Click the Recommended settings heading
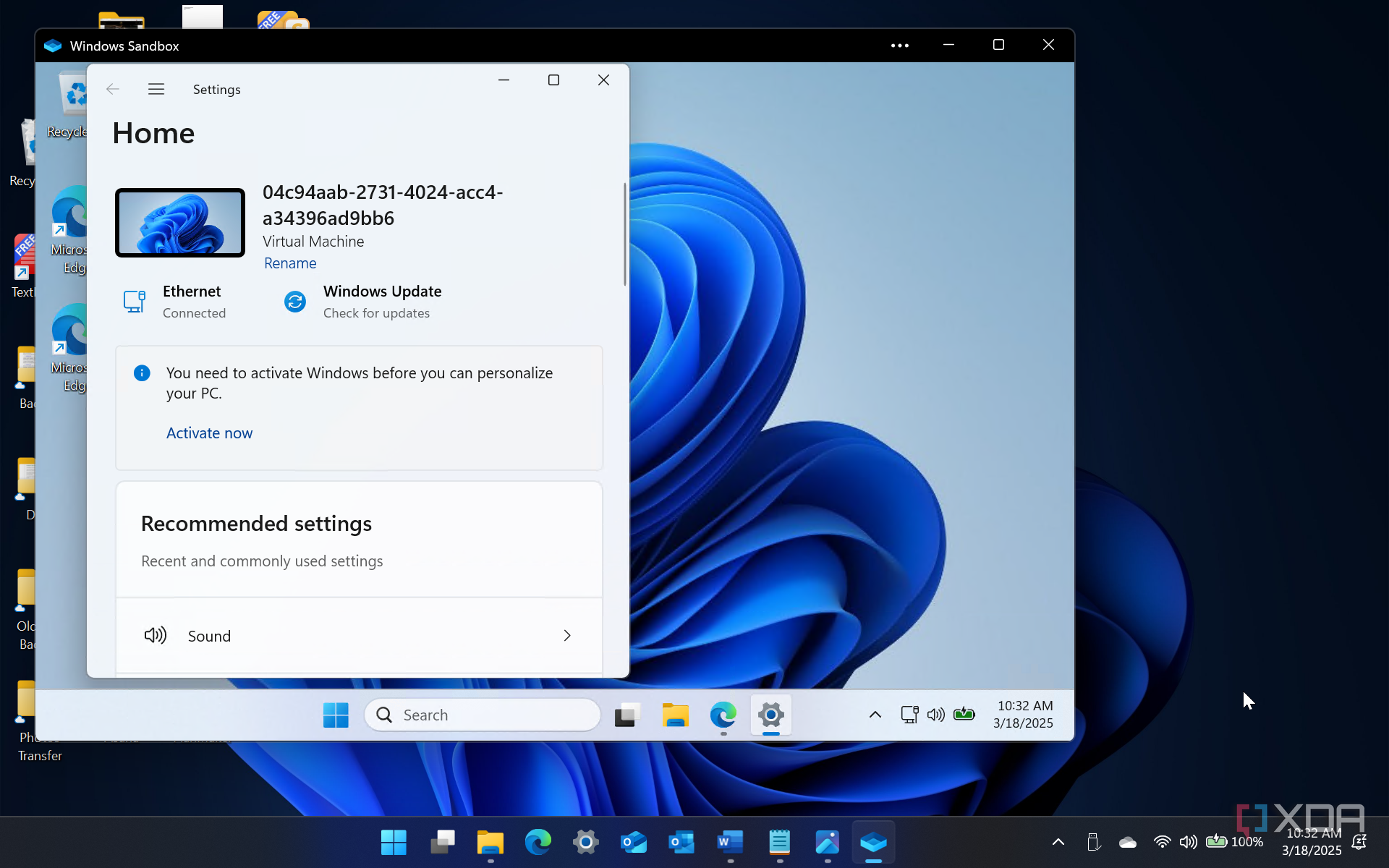The height and width of the screenshot is (868, 1389). pos(256,524)
